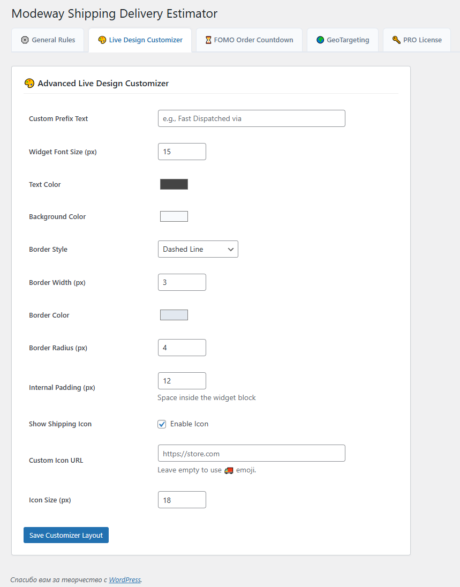Focus the Custom Prefix Text field
The height and width of the screenshot is (587, 460).
coord(252,118)
